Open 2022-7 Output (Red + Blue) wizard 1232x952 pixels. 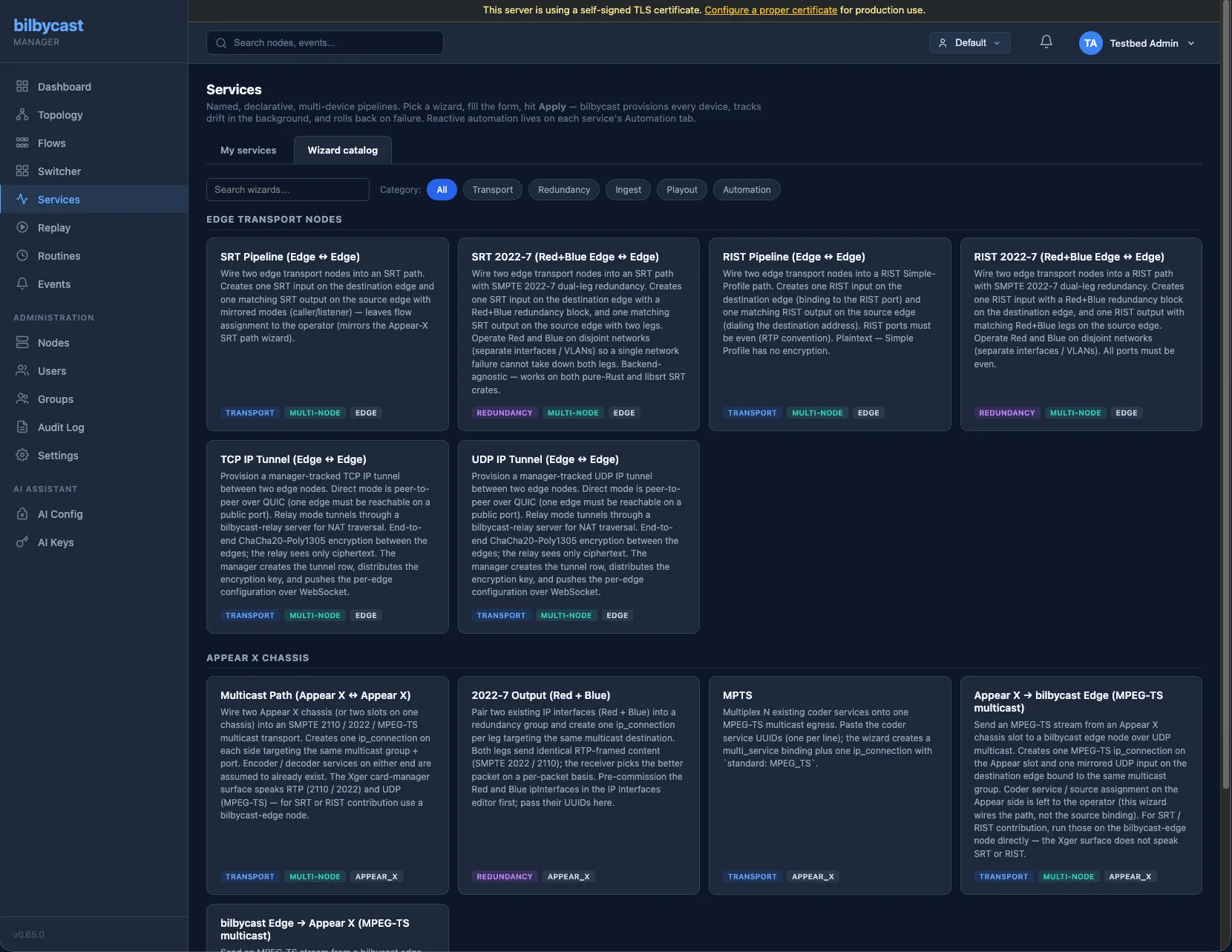579,785
